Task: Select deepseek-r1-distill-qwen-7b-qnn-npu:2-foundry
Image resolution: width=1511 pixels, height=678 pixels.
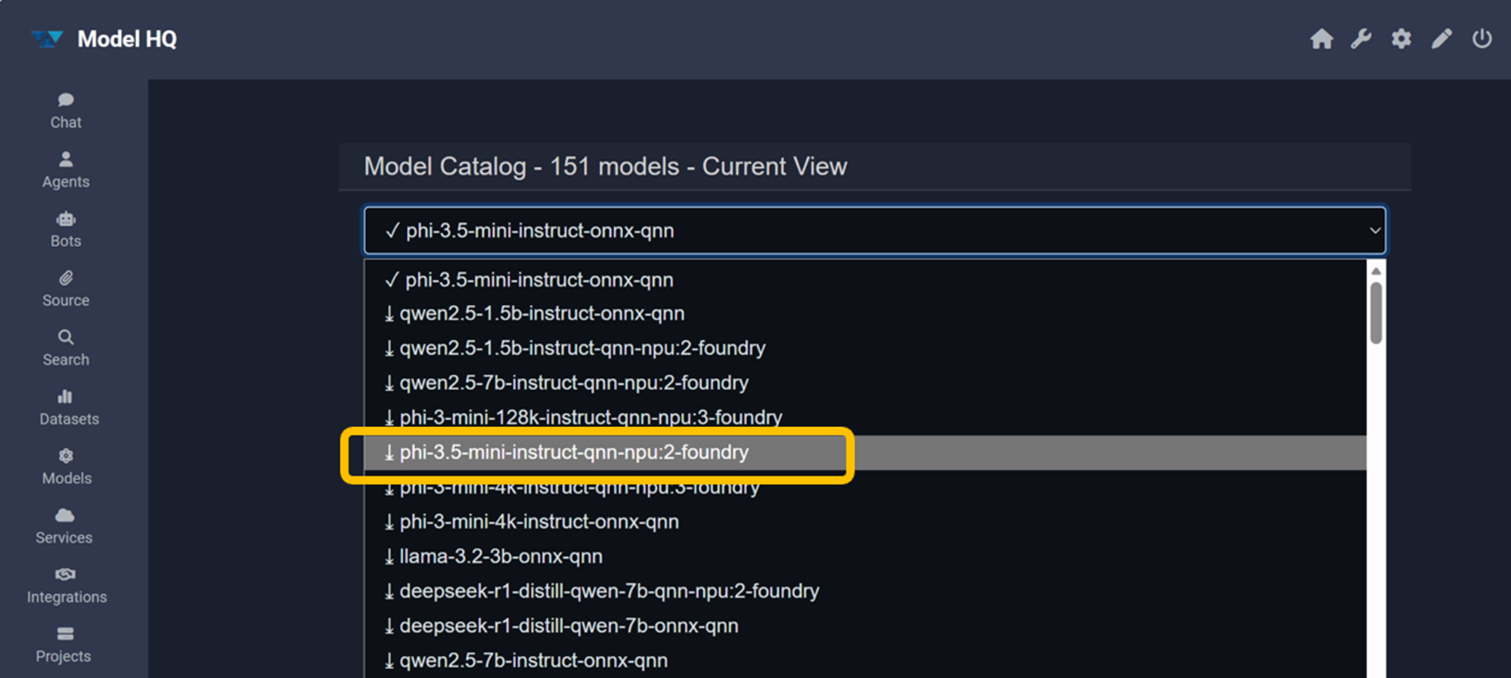Action: coord(866,591)
